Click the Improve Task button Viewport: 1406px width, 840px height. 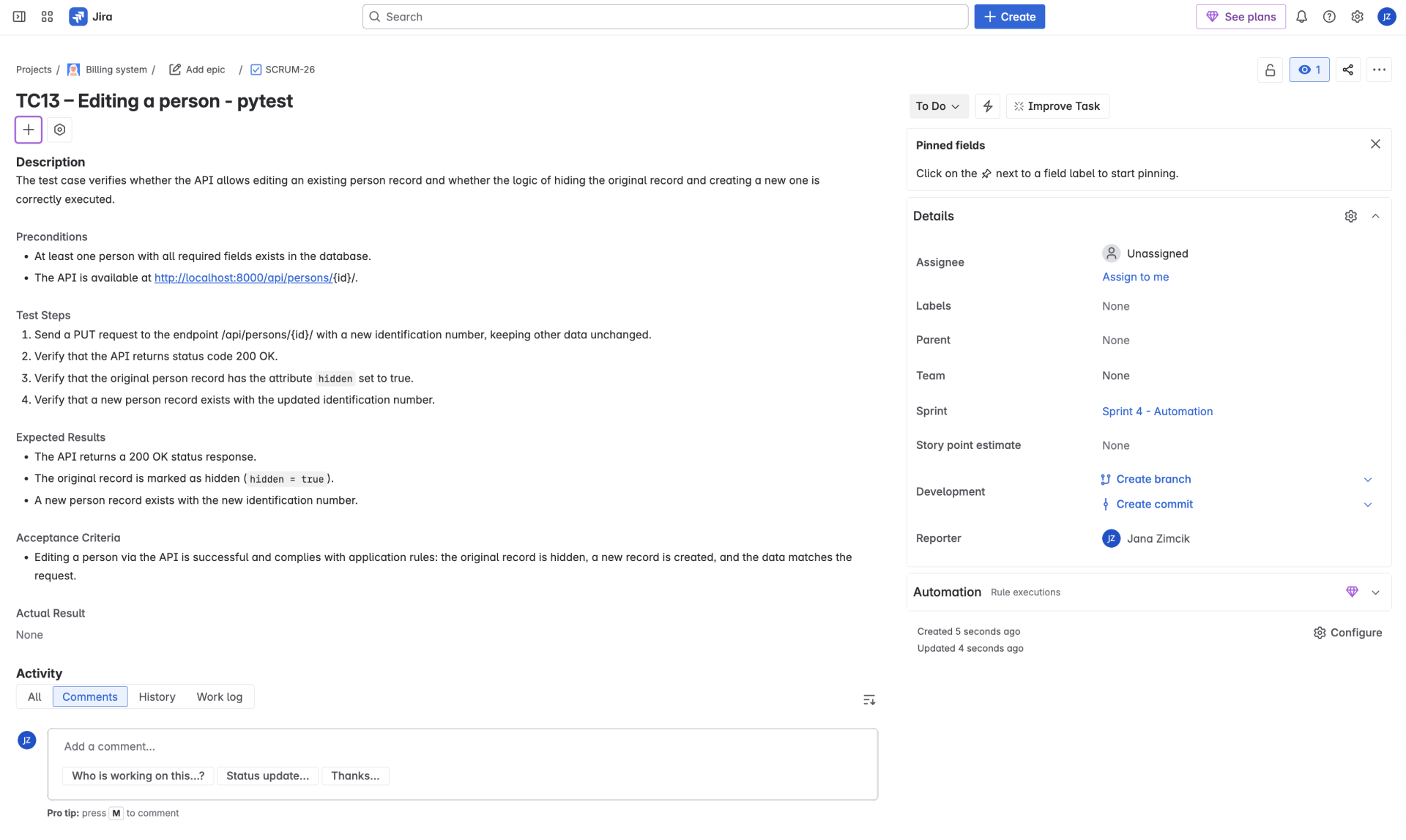click(1057, 106)
